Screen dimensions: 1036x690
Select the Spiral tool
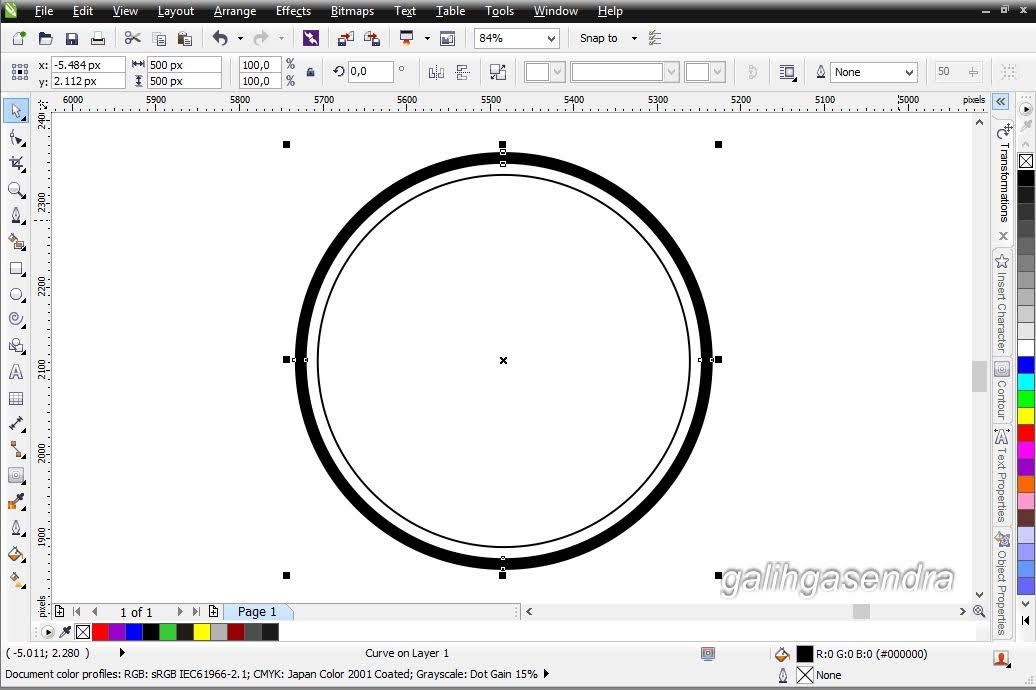tap(17, 320)
